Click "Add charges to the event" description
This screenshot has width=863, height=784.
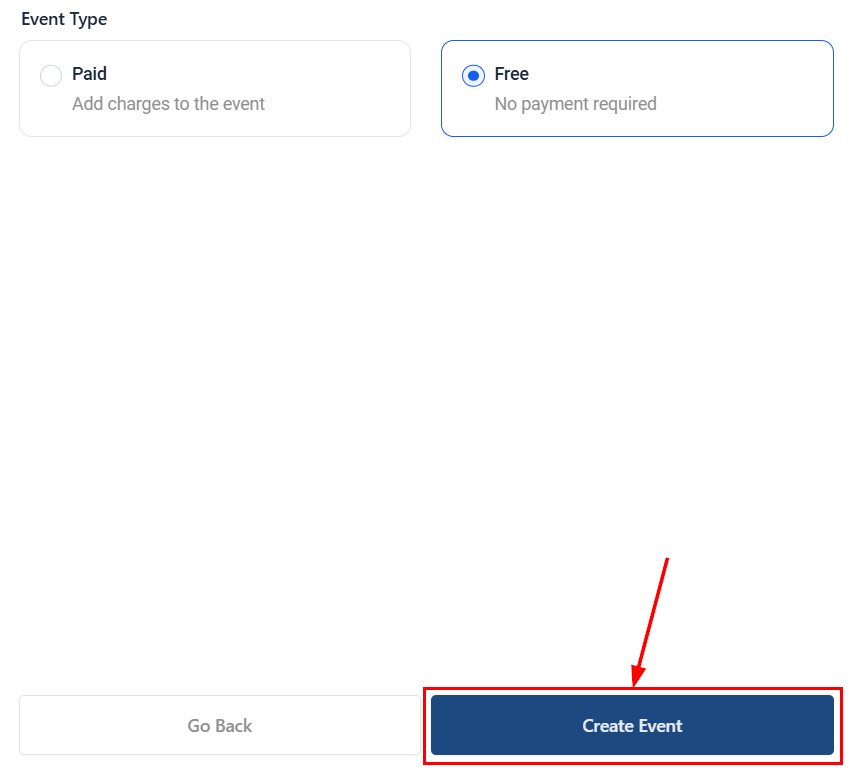[168, 104]
